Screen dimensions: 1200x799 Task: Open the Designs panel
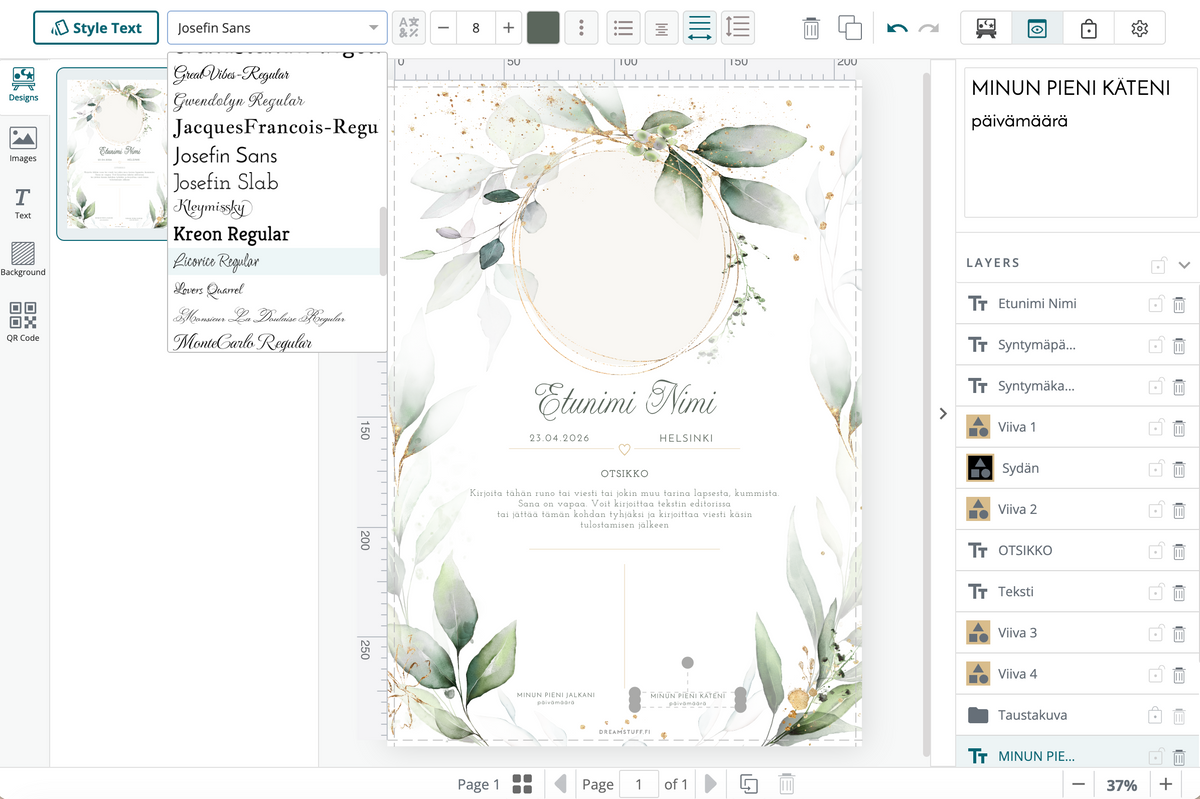(23, 84)
